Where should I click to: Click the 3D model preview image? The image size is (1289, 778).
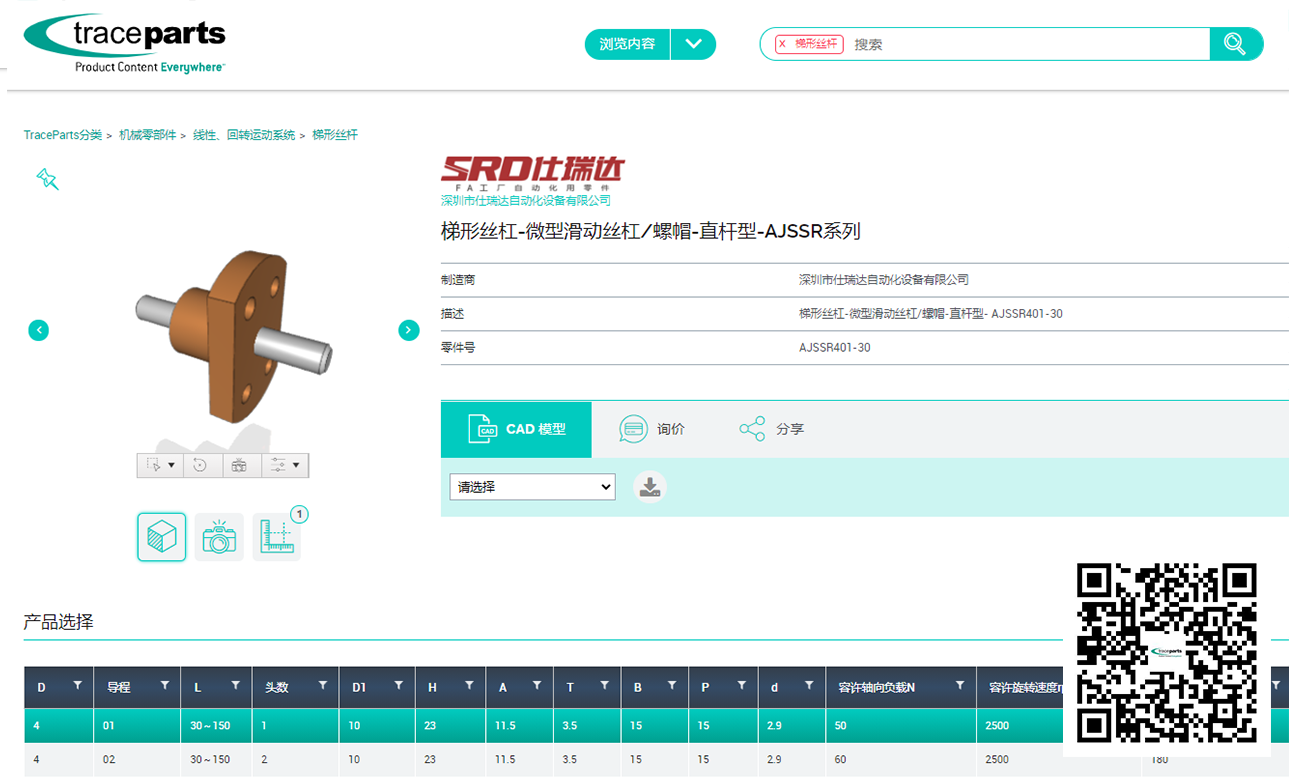point(232,335)
